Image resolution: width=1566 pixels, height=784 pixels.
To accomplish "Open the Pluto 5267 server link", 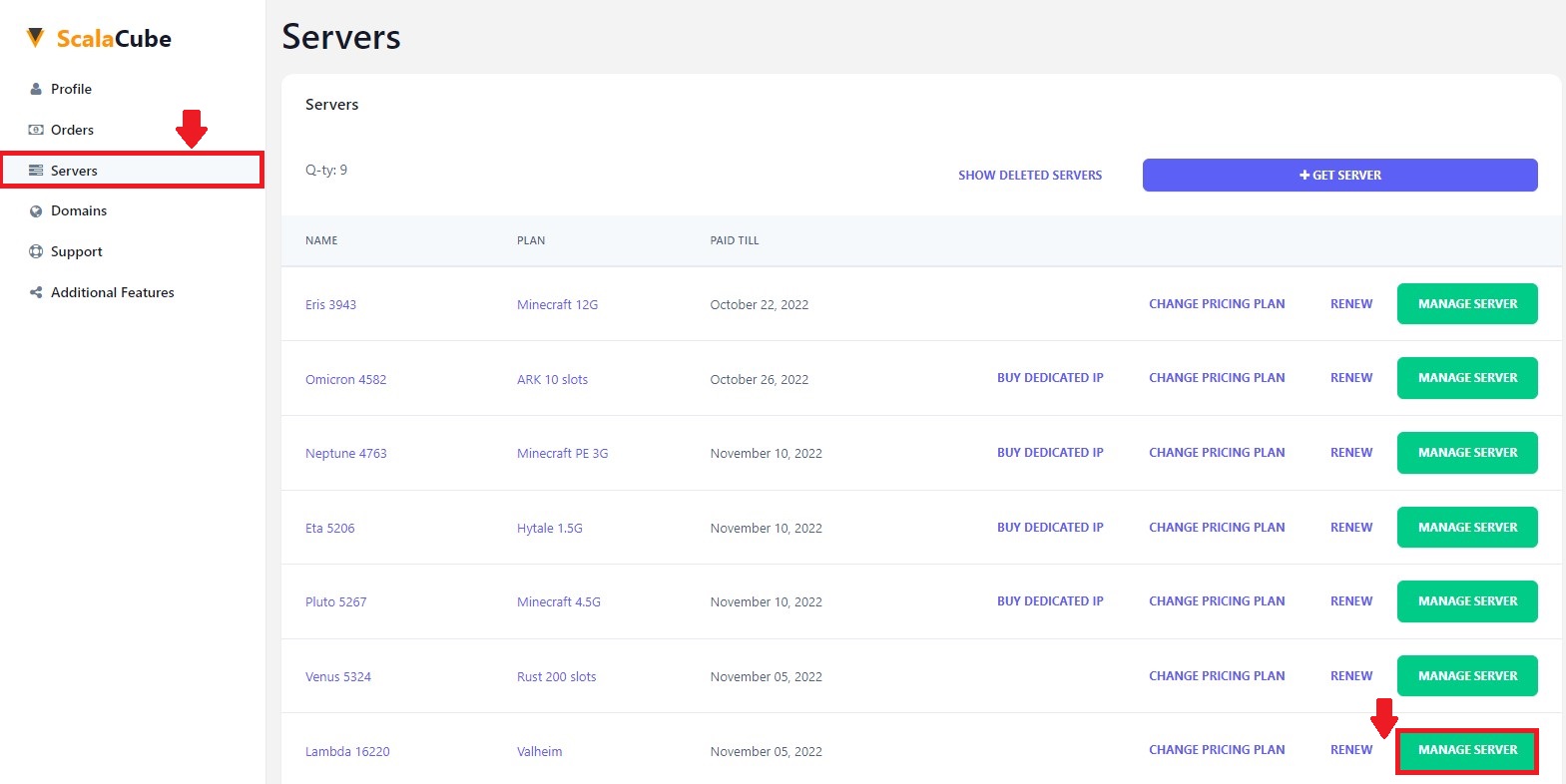I will (x=335, y=601).
